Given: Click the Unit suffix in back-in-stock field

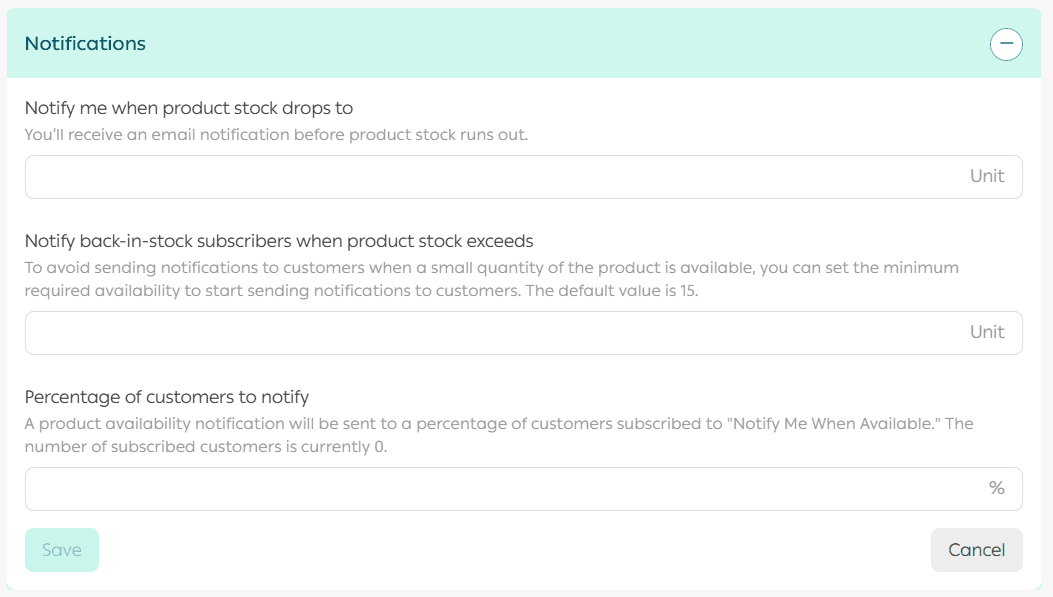Looking at the screenshot, I should pos(986,333).
